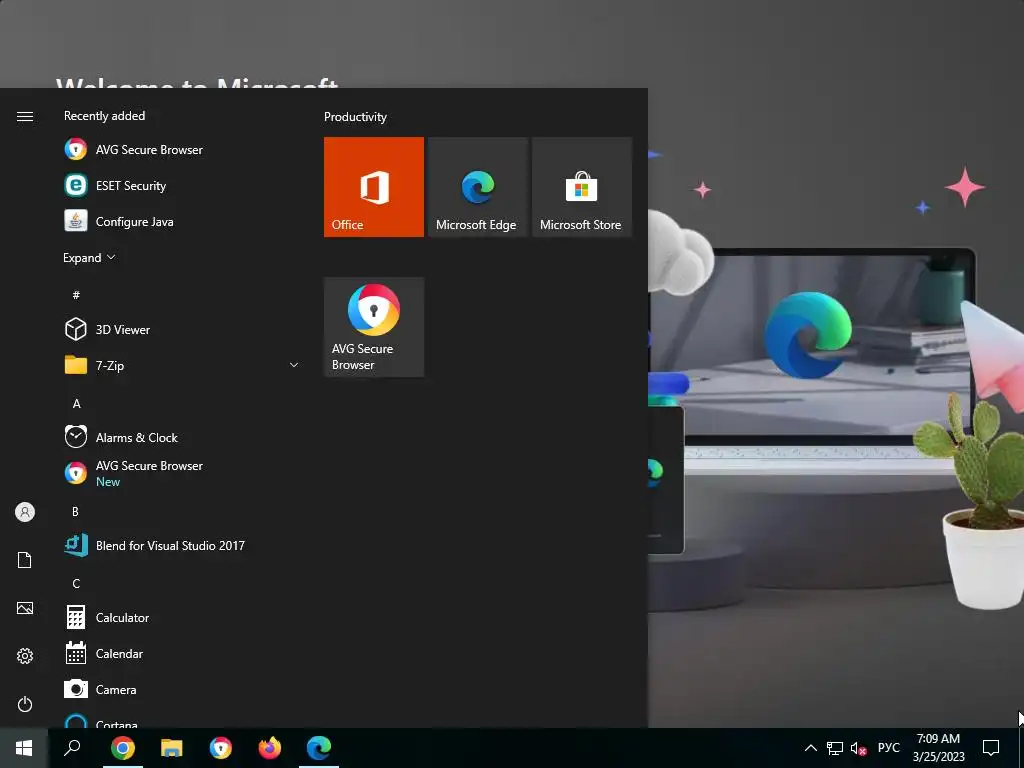The height and width of the screenshot is (768, 1024).
Task: Expand the 7-Zip folder chevron
Action: (294, 365)
